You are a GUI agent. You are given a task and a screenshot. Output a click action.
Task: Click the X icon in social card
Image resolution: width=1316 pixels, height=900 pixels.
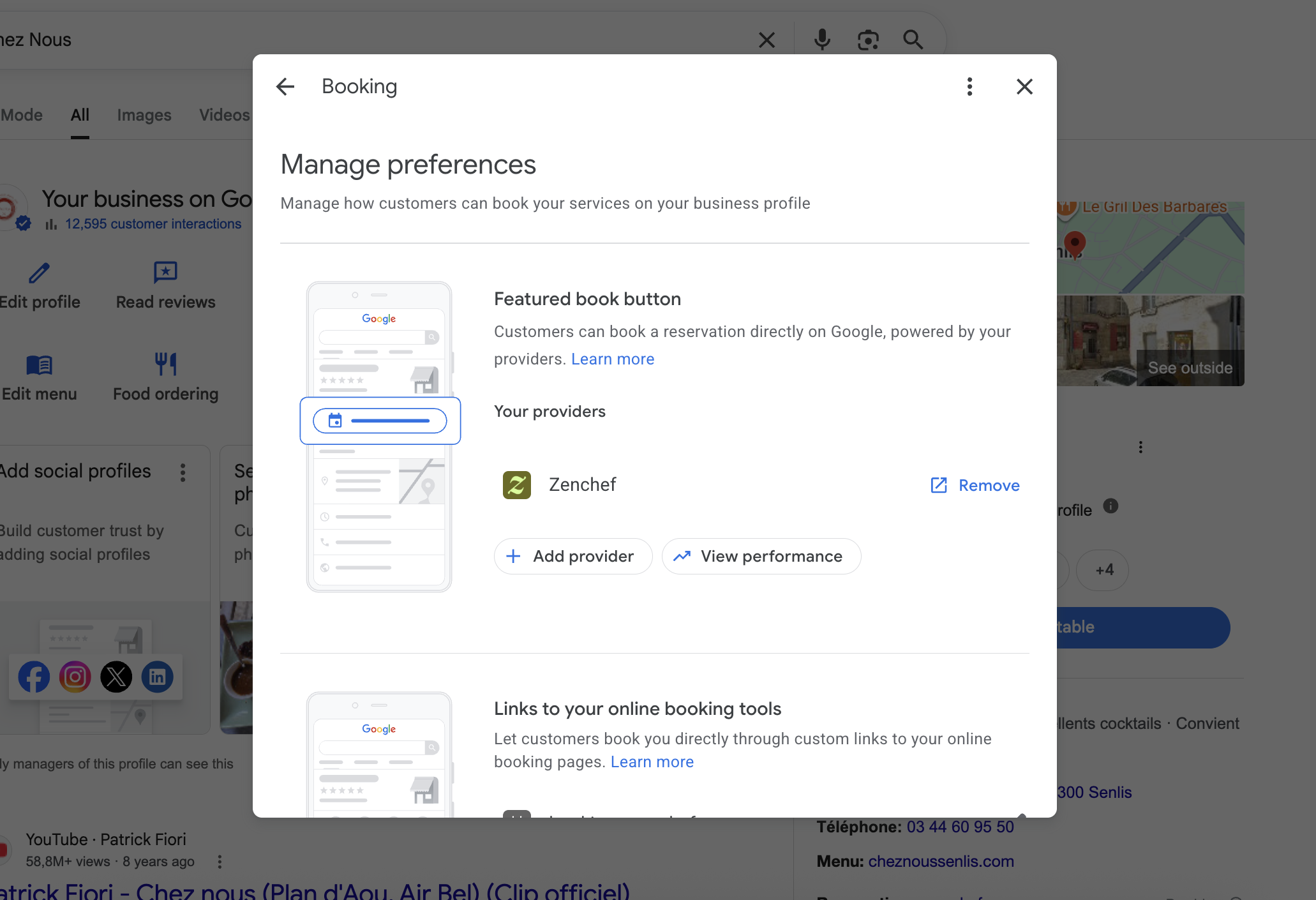click(x=116, y=677)
